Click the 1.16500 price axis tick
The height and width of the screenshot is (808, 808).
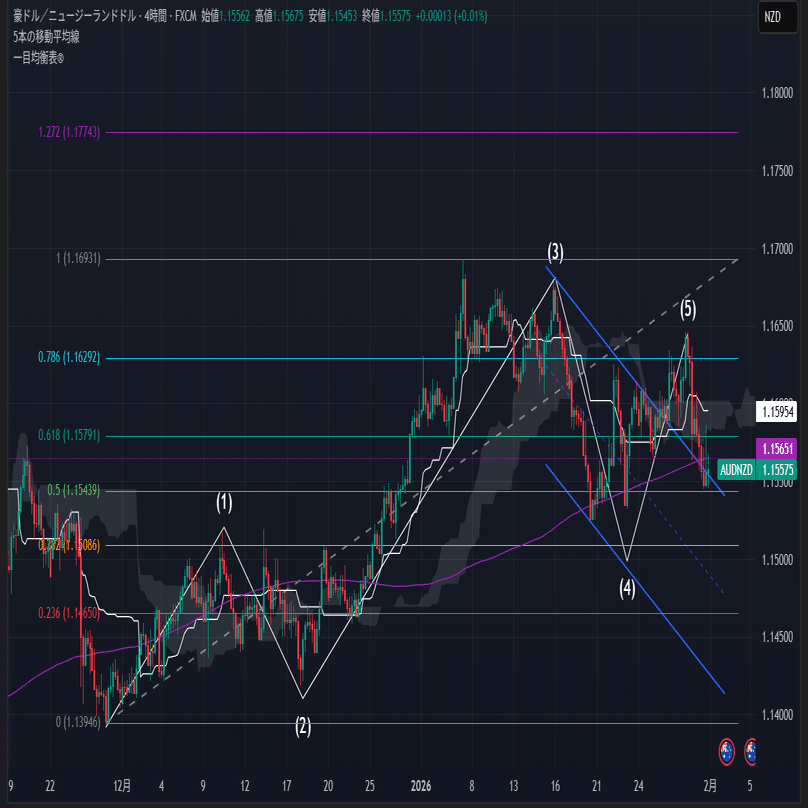777,326
